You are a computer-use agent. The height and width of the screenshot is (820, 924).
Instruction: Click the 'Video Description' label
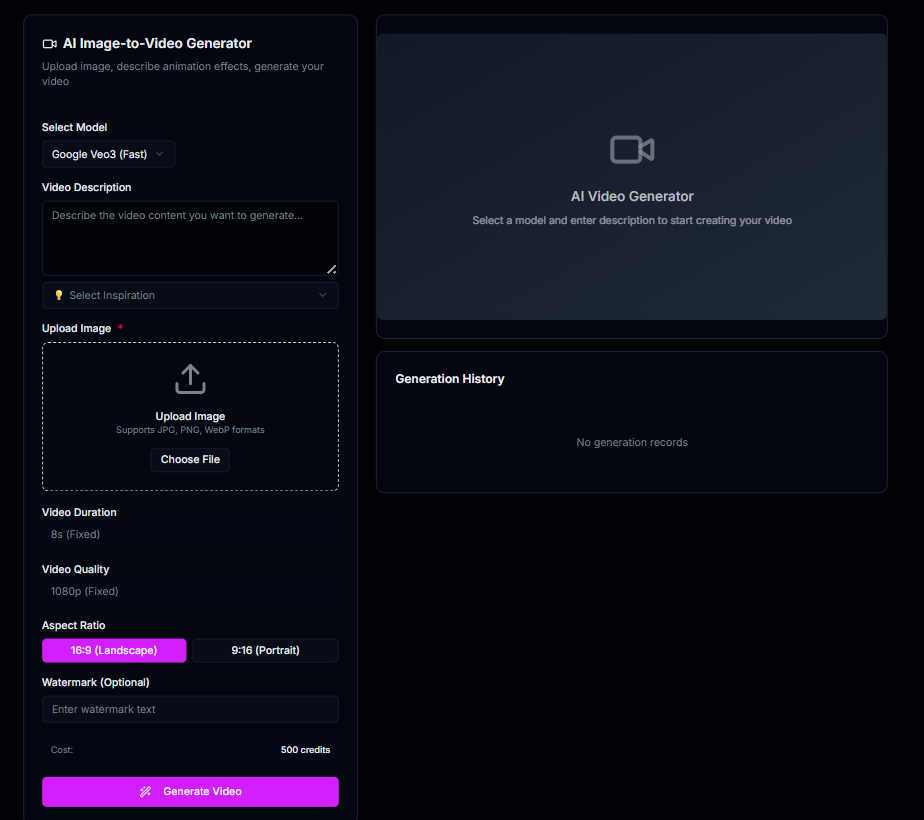pyautogui.click(x=87, y=187)
